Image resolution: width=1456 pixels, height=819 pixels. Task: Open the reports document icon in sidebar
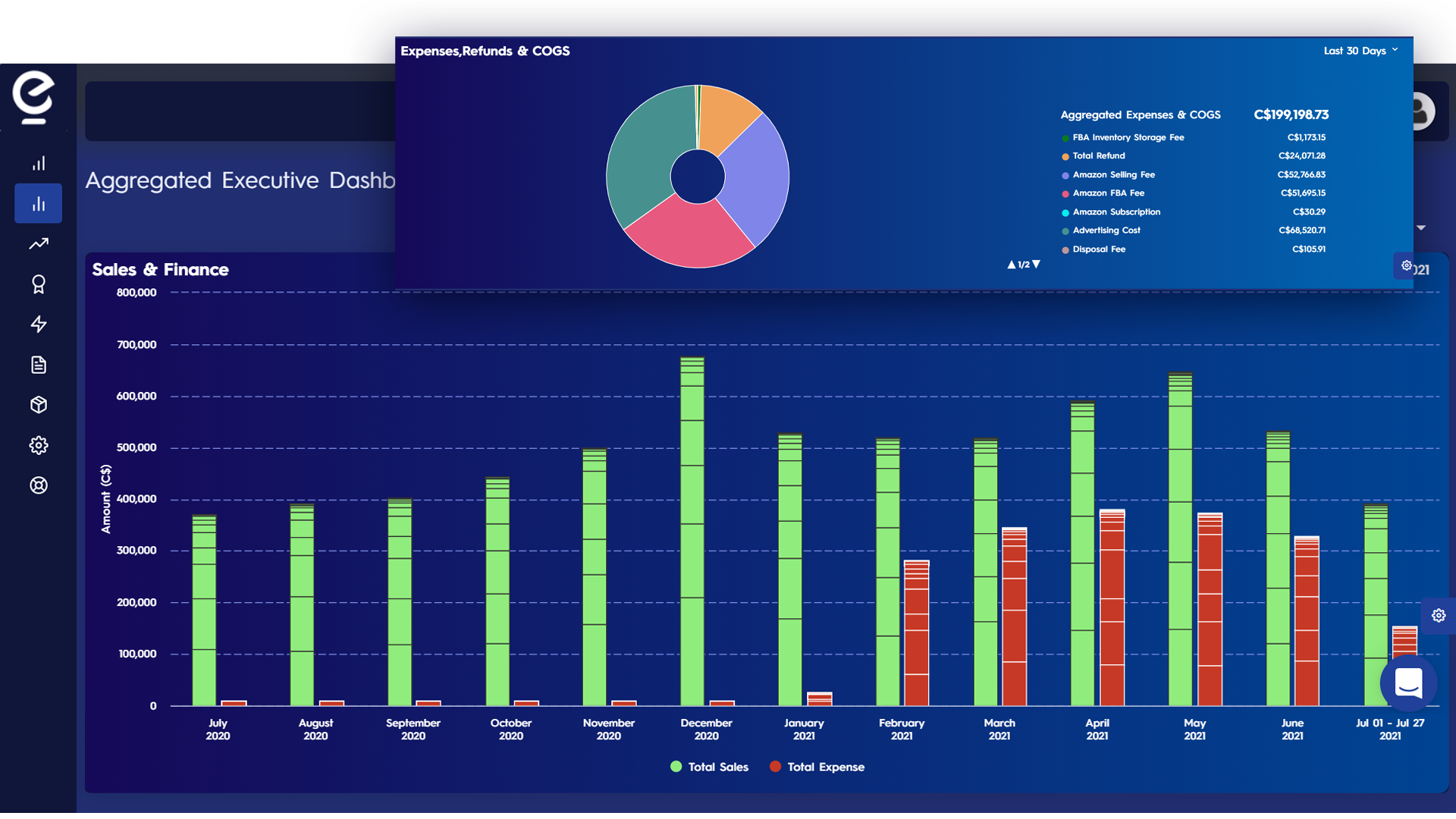39,365
